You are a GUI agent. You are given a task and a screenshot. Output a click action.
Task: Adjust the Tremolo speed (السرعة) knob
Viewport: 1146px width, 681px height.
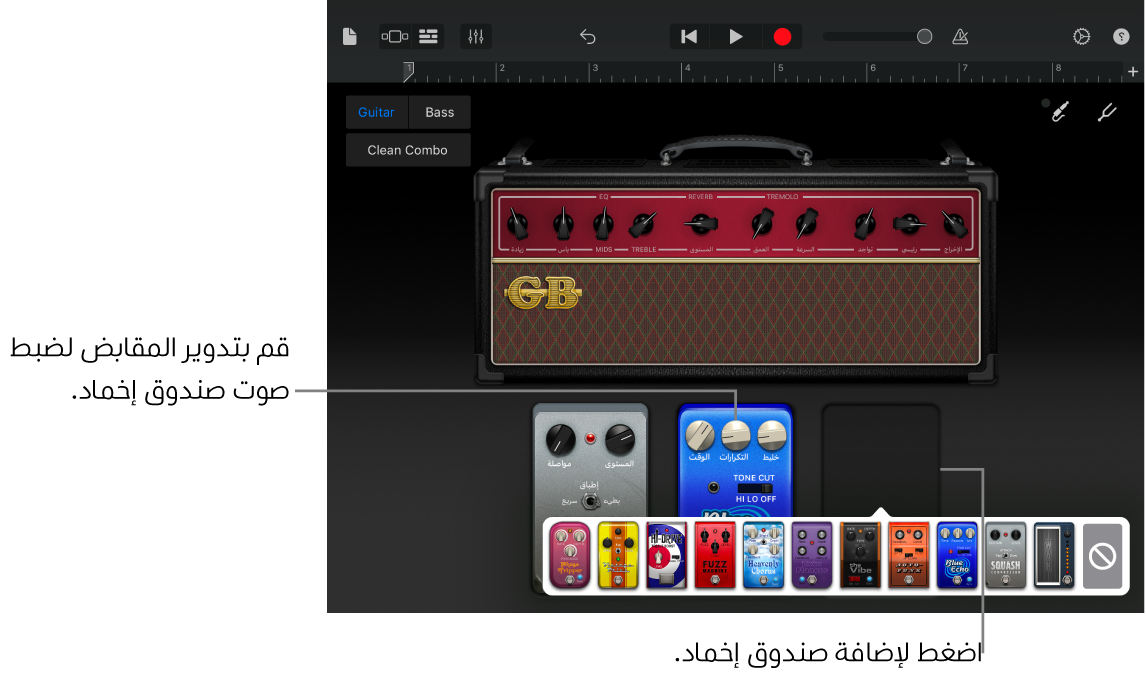tap(806, 223)
